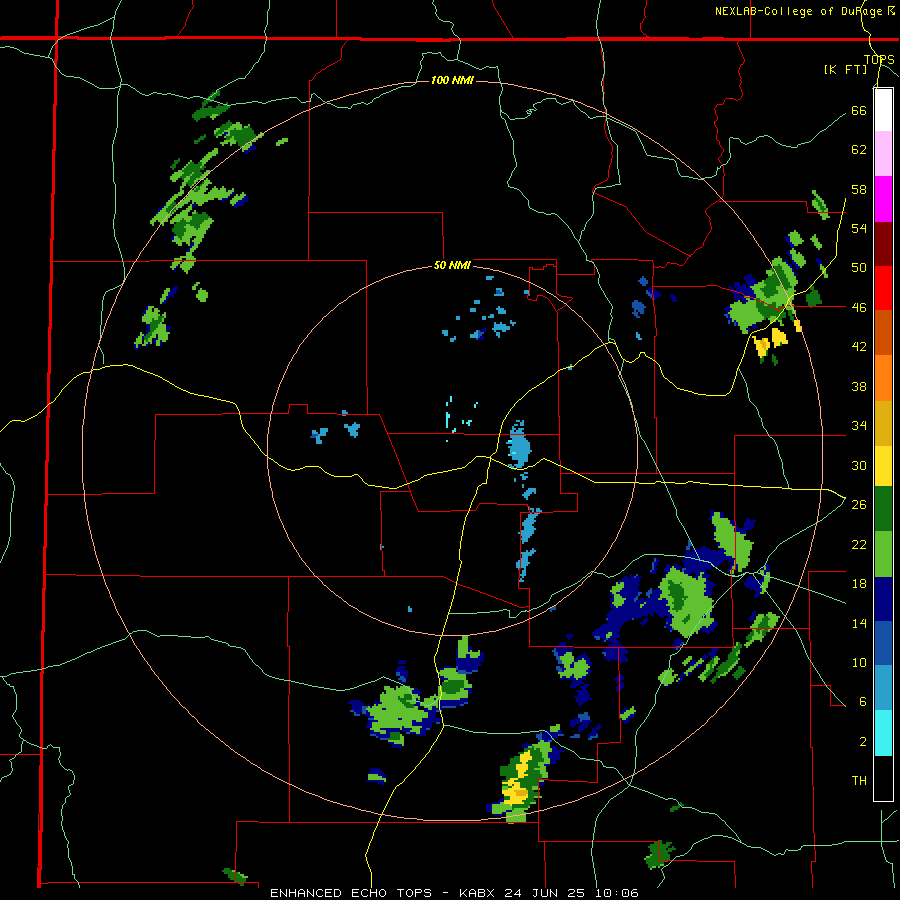900x900 pixels.
Task: Click the '54' legend value
Action: tap(859, 228)
